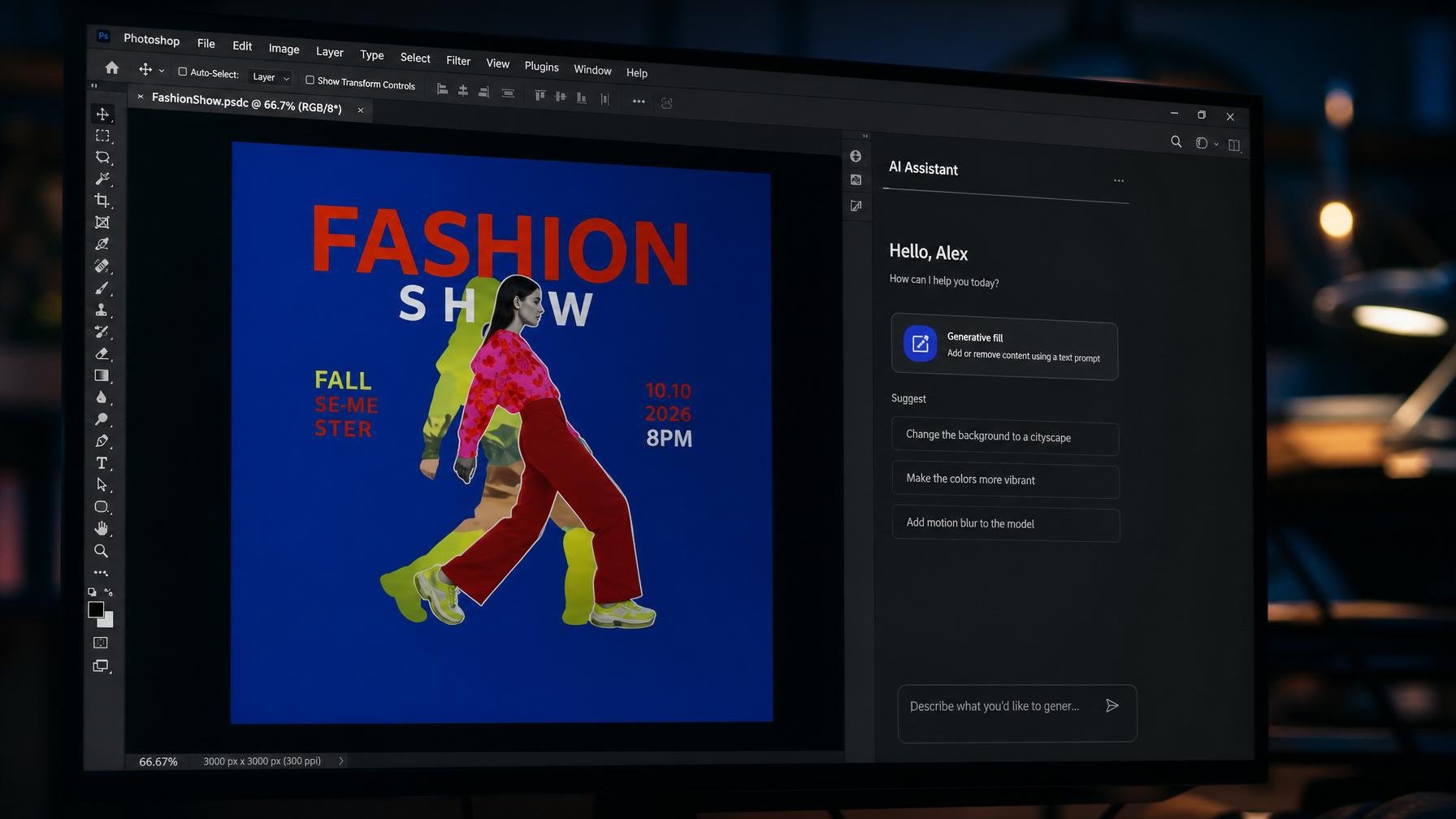The width and height of the screenshot is (1456, 819).
Task: Click the foreground color swatch
Action: [x=95, y=609]
